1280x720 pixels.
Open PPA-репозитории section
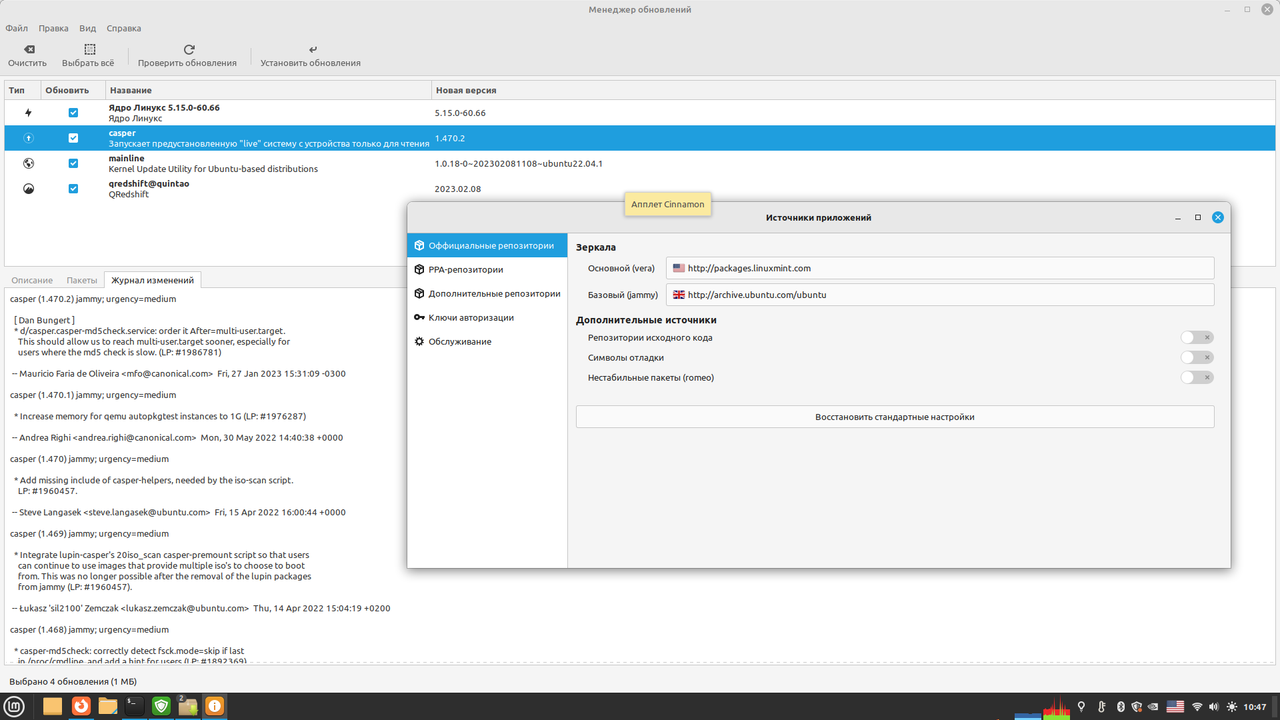coord(487,269)
